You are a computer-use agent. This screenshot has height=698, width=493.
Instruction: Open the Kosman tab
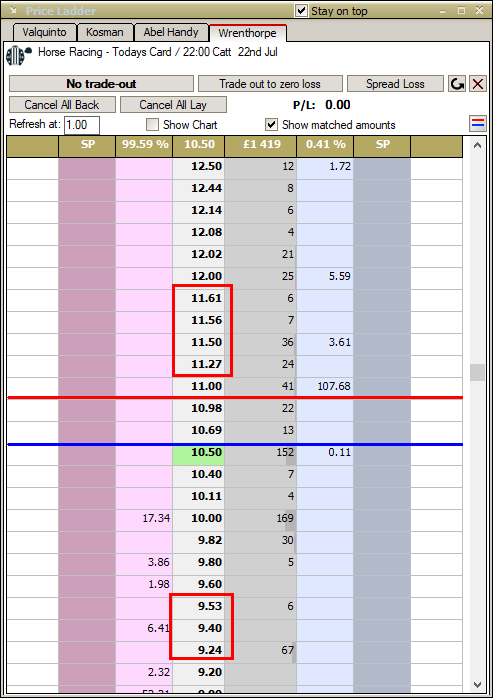[105, 32]
